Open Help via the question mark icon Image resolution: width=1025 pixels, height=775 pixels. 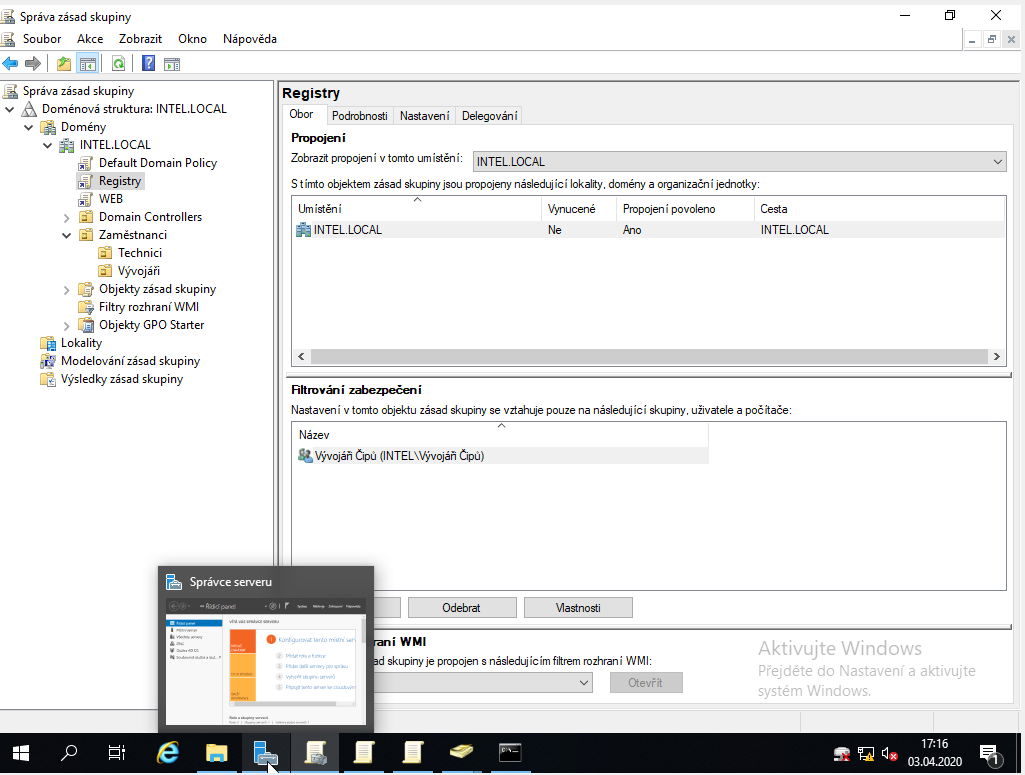tap(148, 64)
